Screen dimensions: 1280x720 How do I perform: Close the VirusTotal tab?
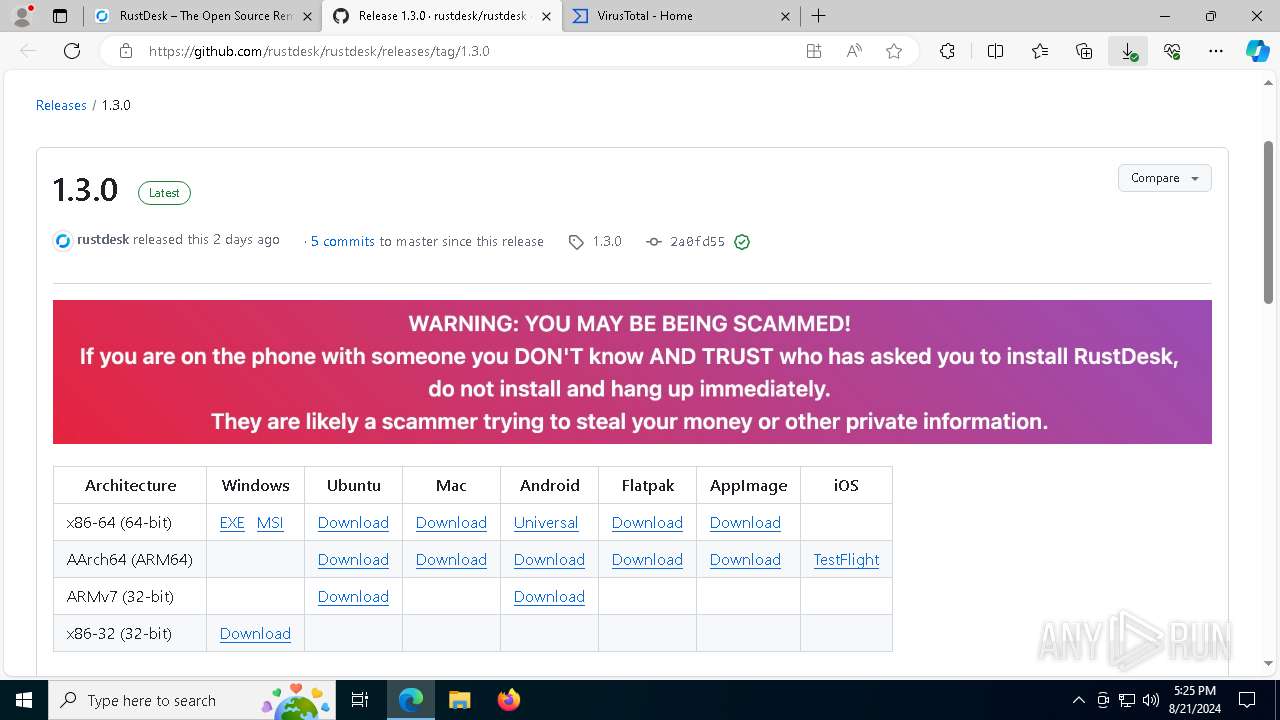tap(785, 16)
